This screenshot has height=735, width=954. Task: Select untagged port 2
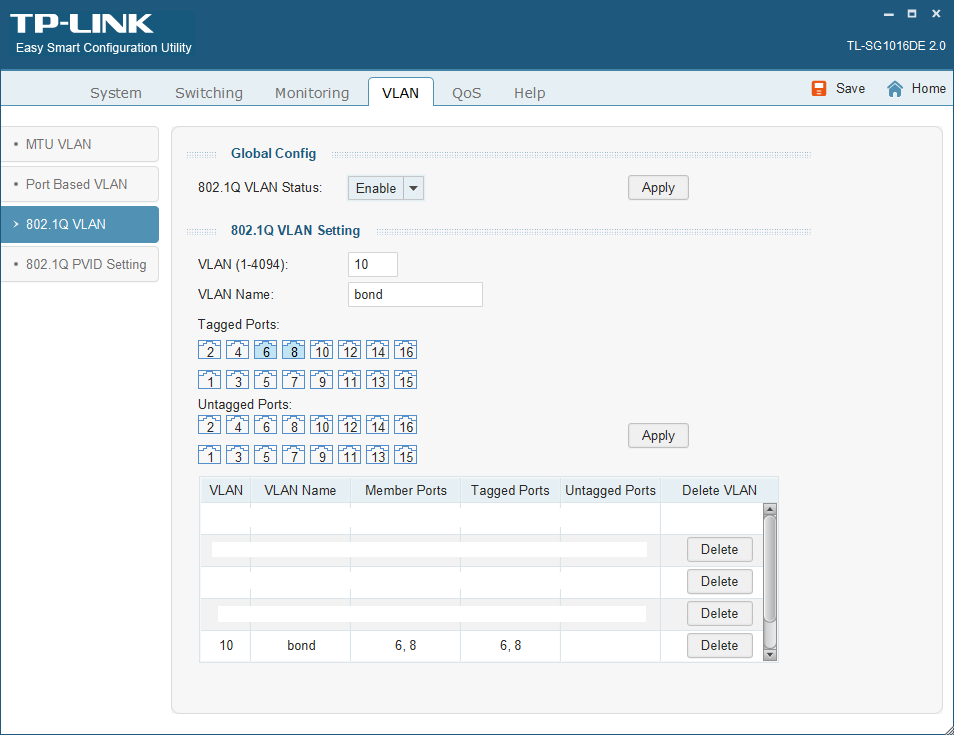click(x=209, y=425)
